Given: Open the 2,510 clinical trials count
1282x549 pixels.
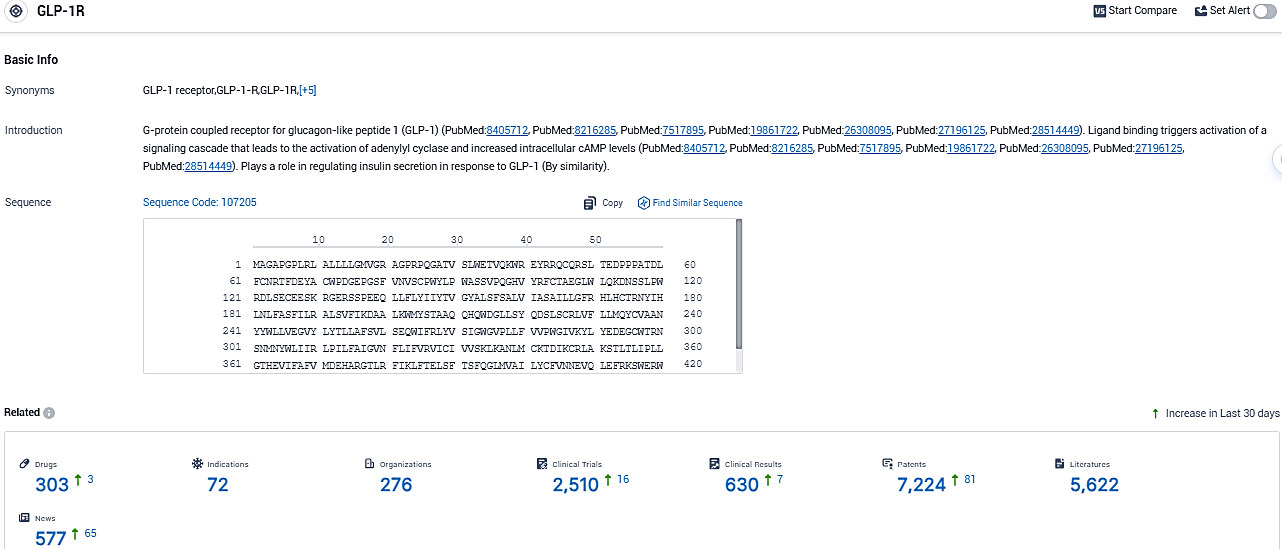Looking at the screenshot, I should click(575, 485).
